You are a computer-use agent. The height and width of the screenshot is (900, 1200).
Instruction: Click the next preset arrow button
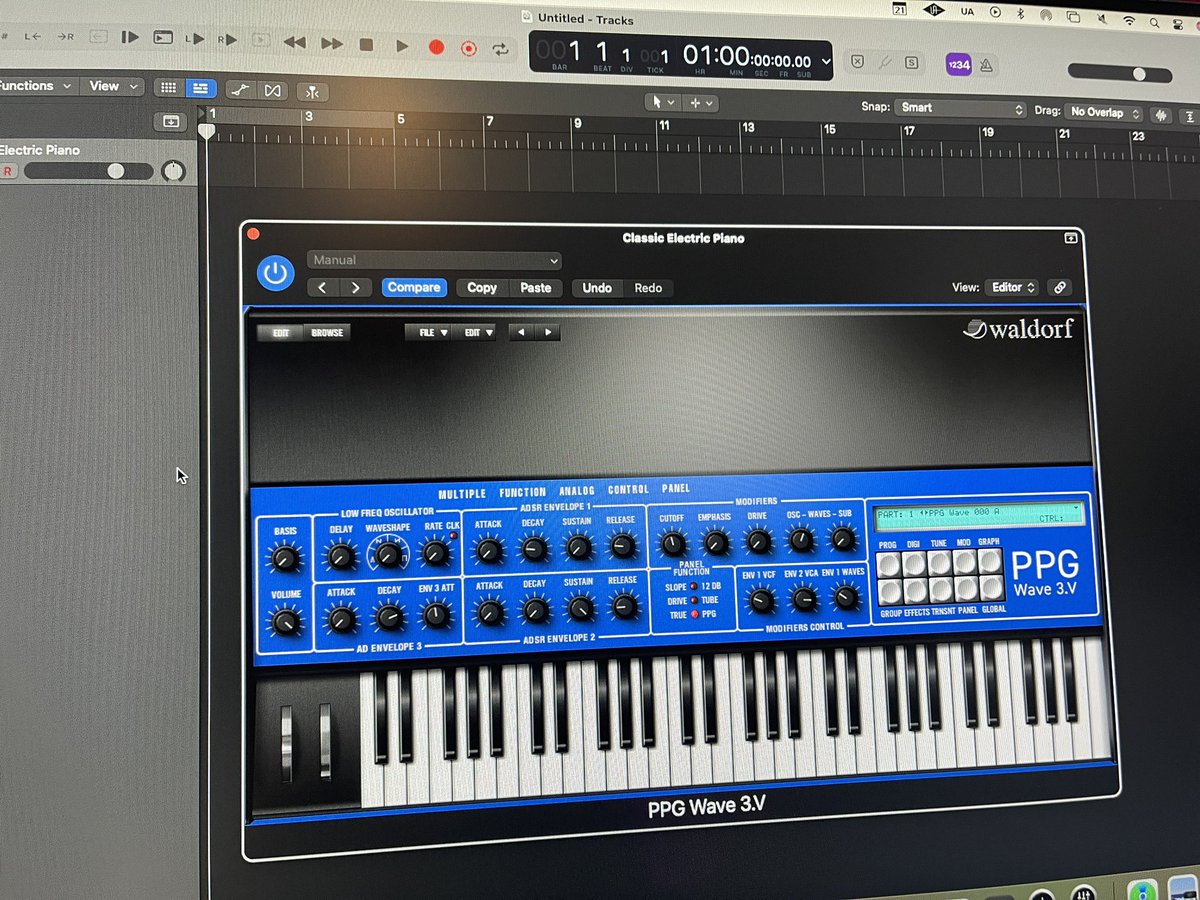(355, 287)
